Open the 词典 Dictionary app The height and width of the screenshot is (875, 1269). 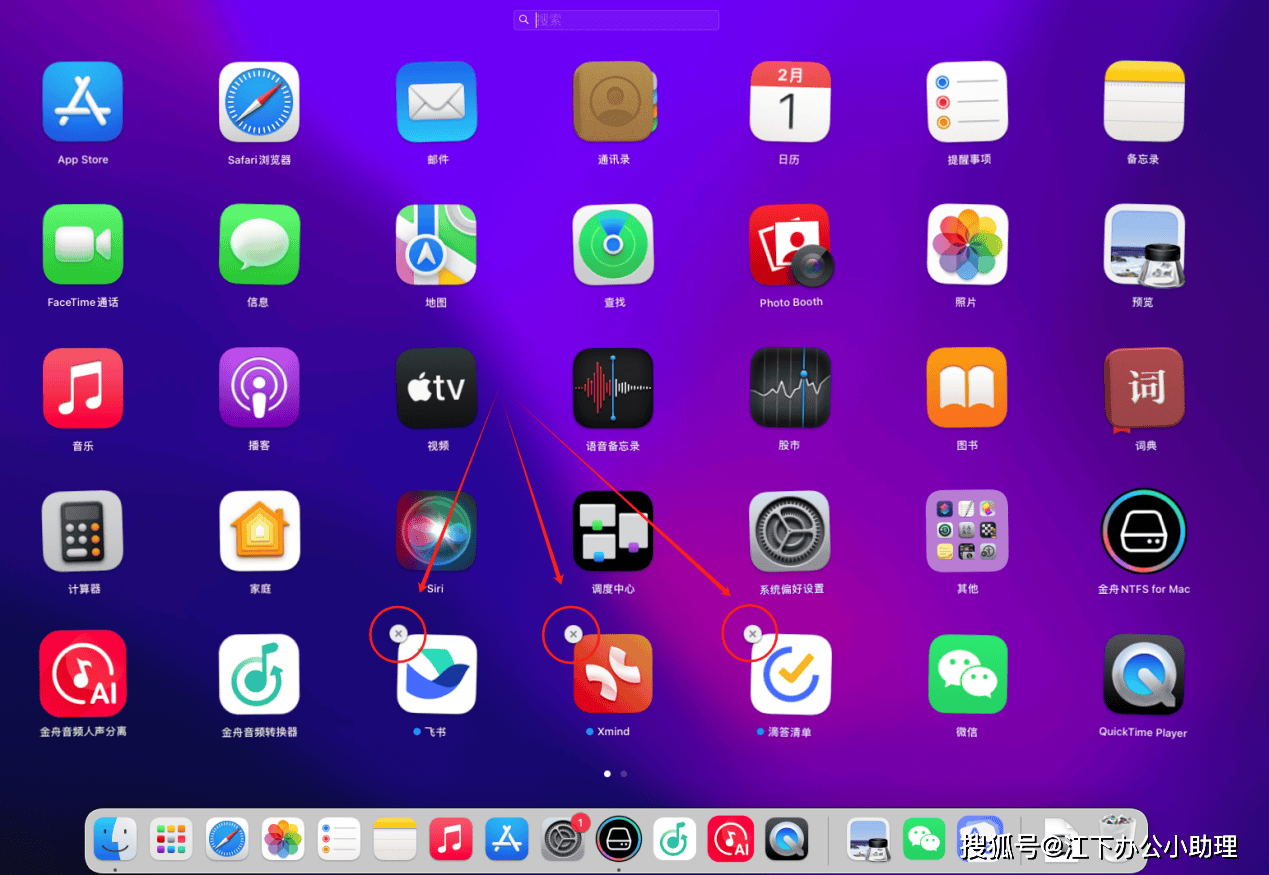(x=1144, y=390)
